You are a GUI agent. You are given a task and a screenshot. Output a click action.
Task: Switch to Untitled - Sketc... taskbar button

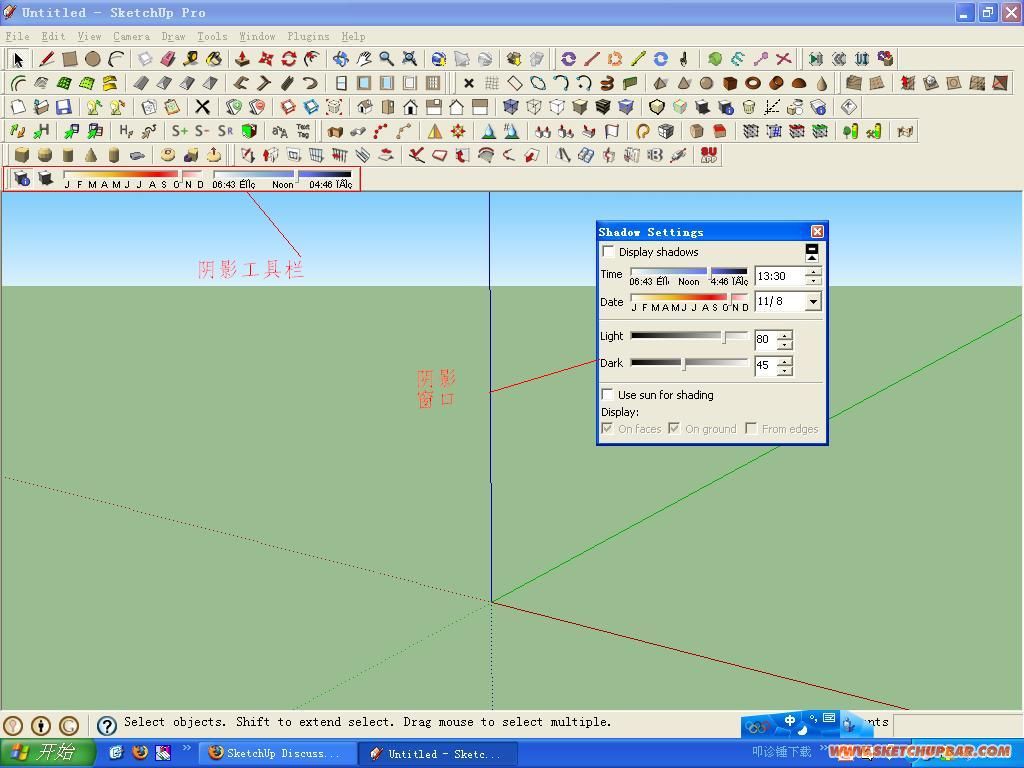pos(438,753)
